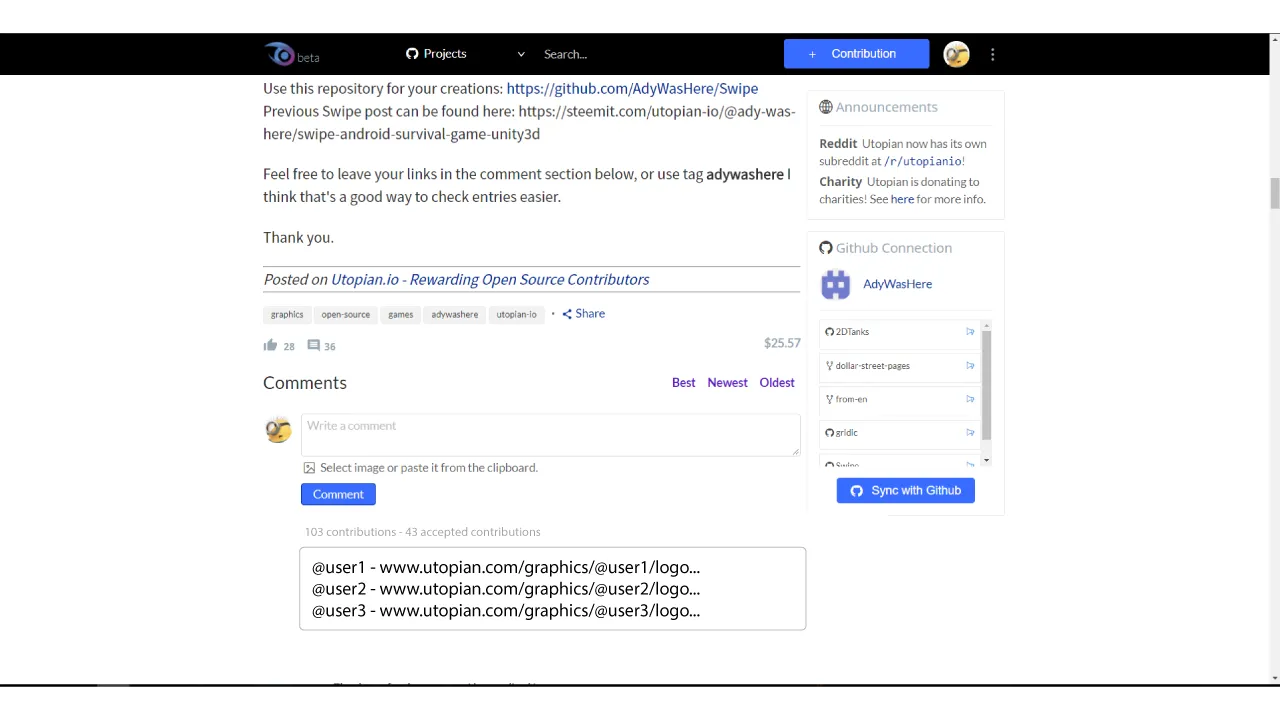Click the image upload icon below comment box
The width and height of the screenshot is (1280, 720).
pyautogui.click(x=309, y=468)
